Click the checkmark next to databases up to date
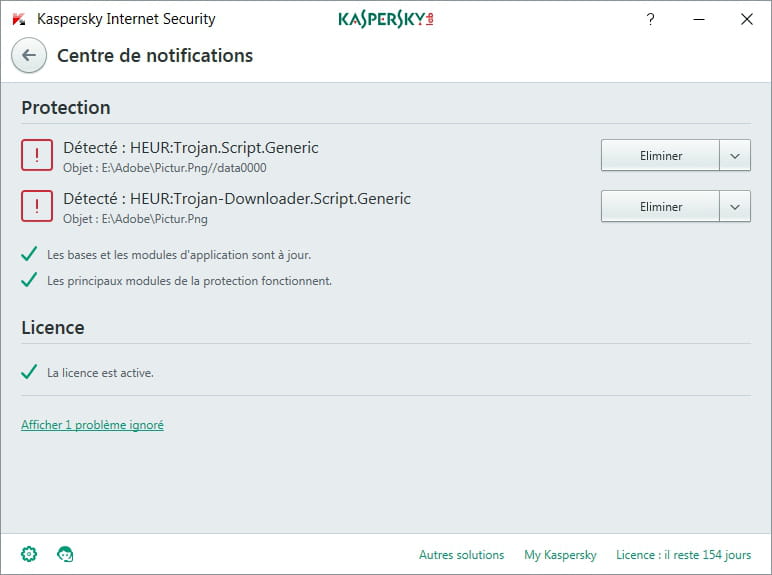The width and height of the screenshot is (772, 575). pyautogui.click(x=29, y=254)
